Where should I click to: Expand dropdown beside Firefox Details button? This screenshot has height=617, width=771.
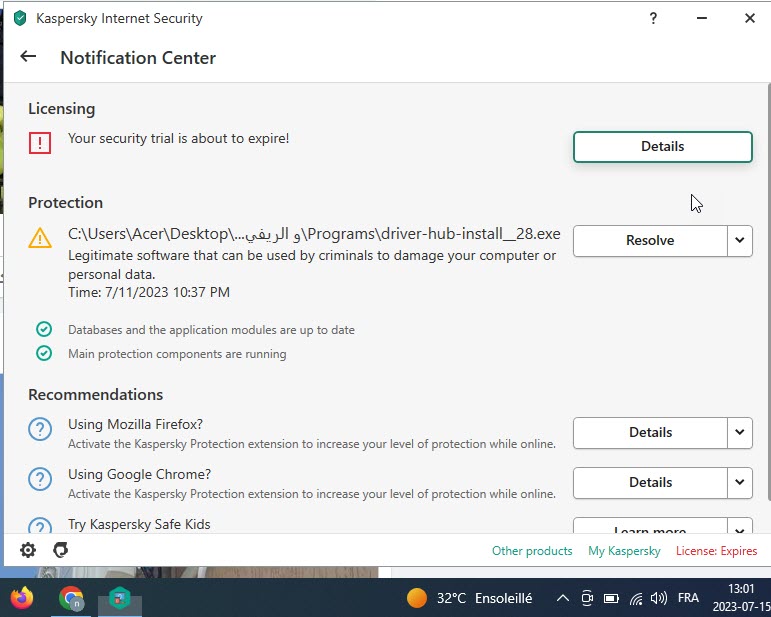740,433
